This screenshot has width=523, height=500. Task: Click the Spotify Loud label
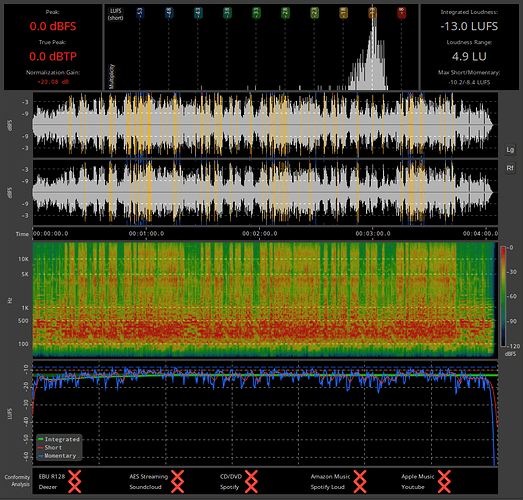[328, 487]
